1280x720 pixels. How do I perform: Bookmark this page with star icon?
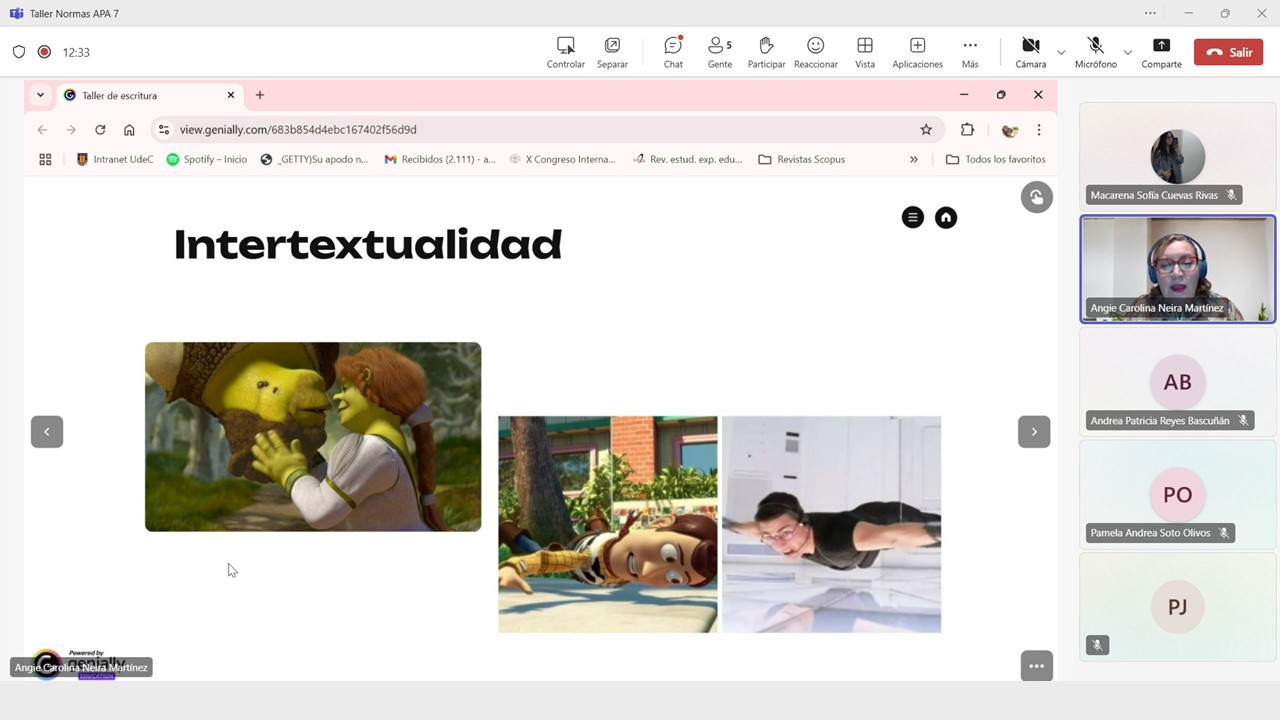click(x=926, y=129)
